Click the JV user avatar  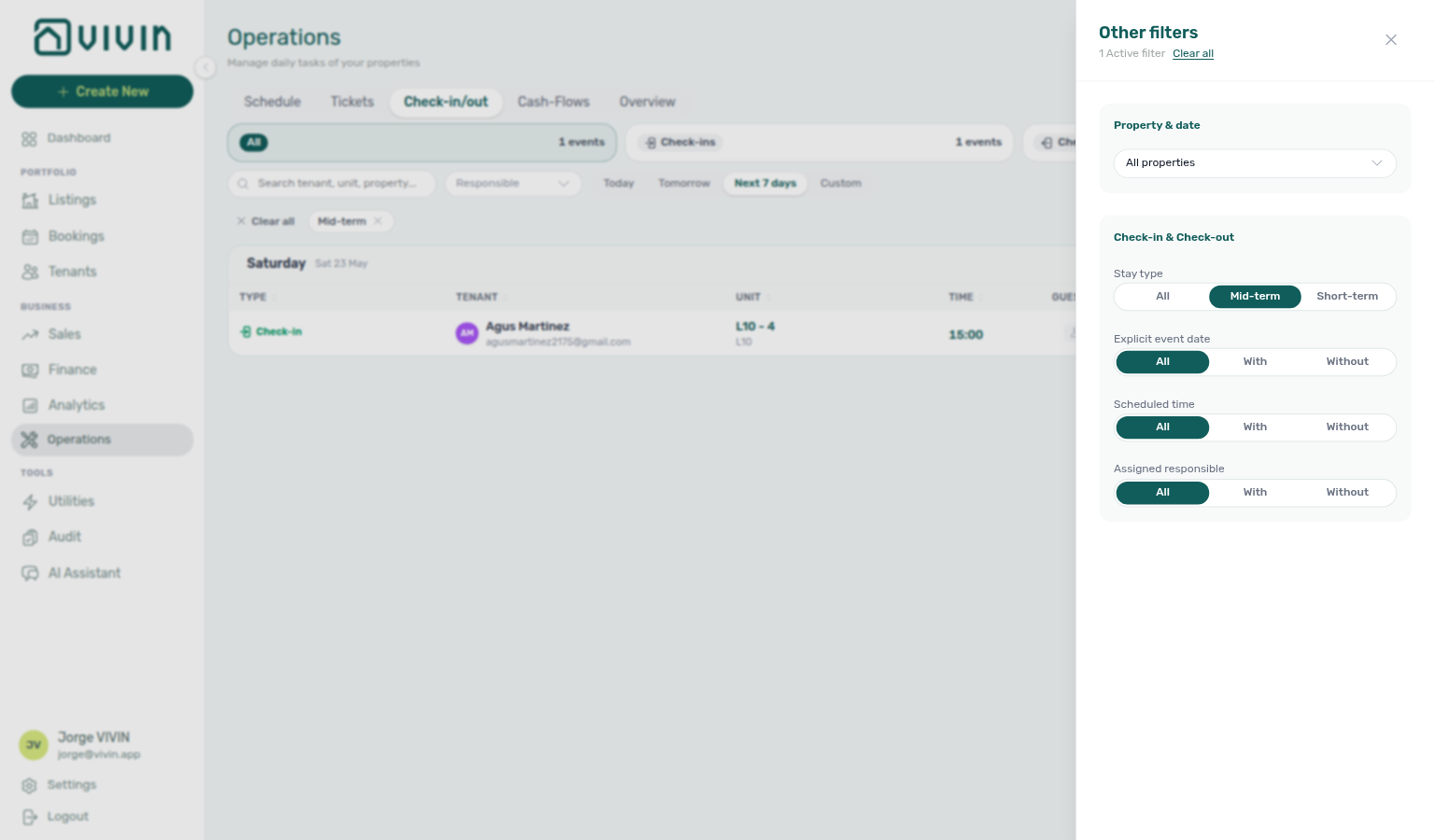pyautogui.click(x=34, y=745)
